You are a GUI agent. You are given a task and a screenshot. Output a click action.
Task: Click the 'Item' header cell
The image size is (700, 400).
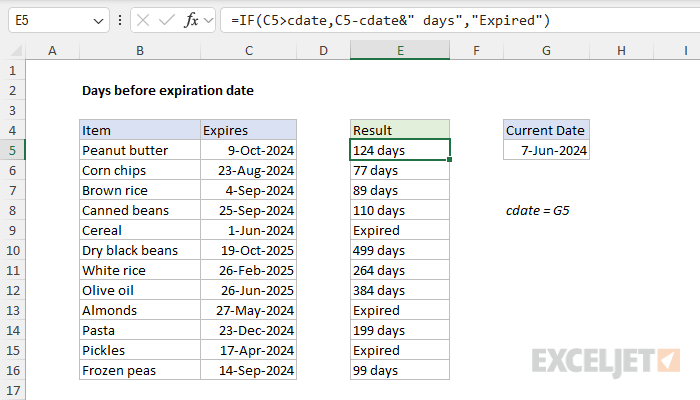pyautogui.click(x=140, y=130)
